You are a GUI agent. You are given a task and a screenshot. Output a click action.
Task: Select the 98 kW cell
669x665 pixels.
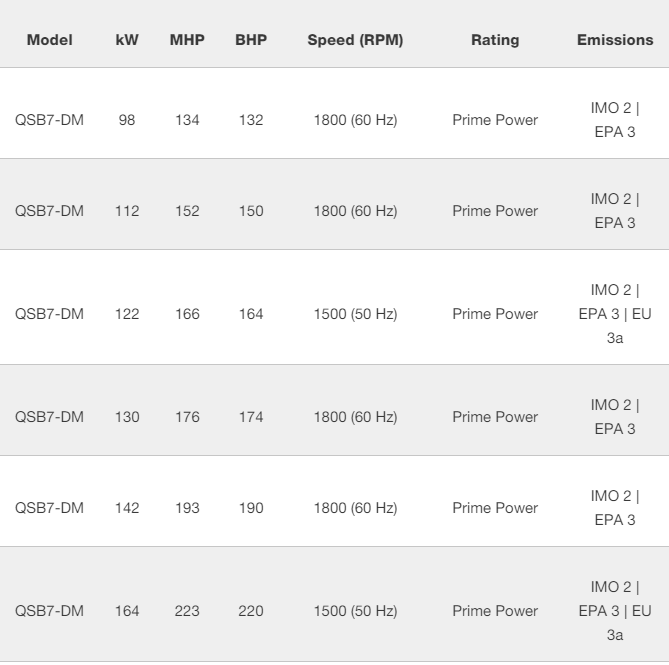(x=127, y=120)
